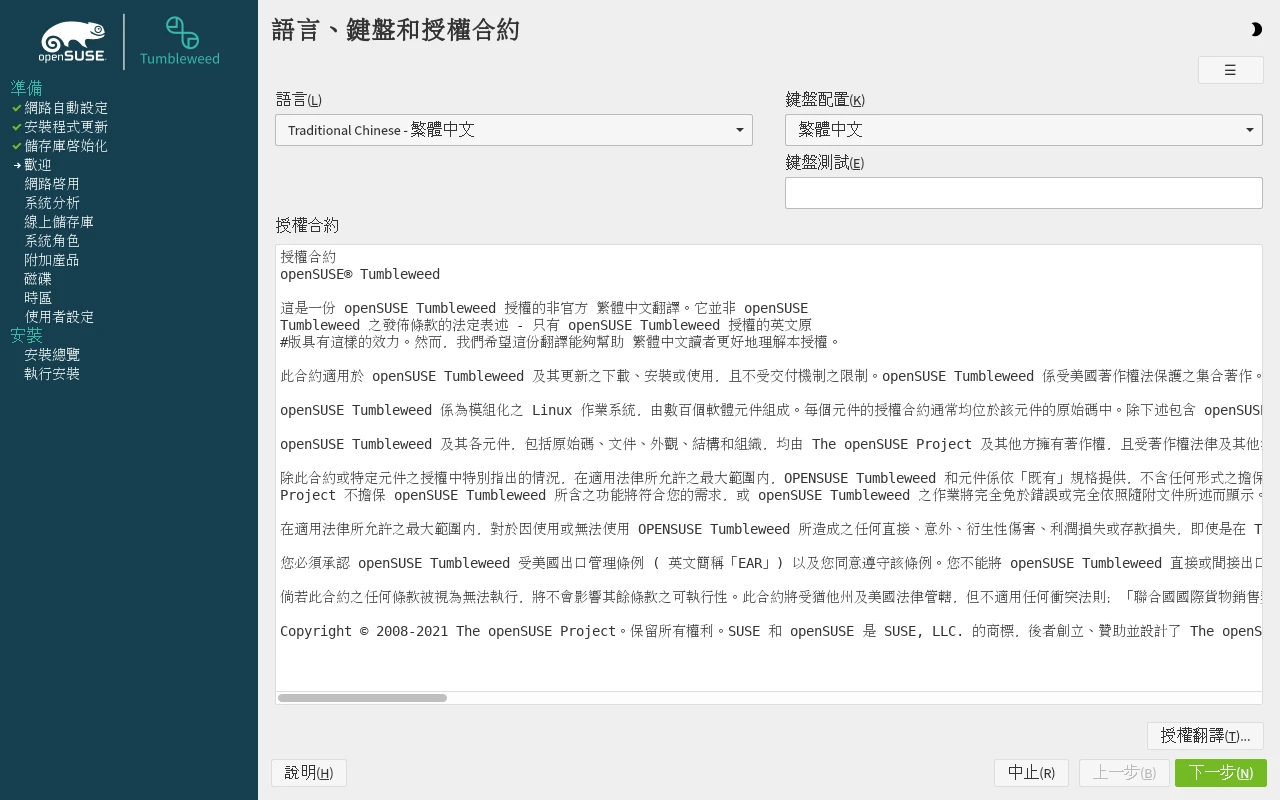
Task: Select 儲存庫啓始化 in the sidebar
Action: pos(66,146)
